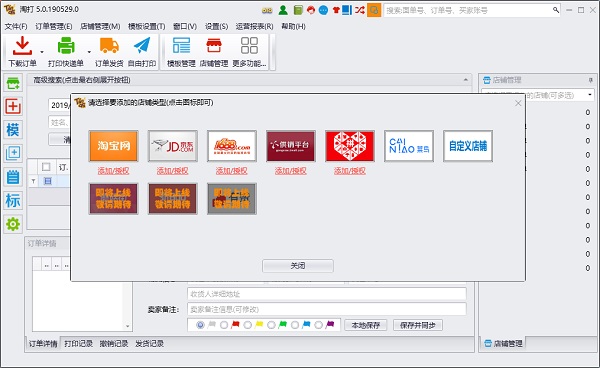Click the 本地保存 button

[x=365, y=325]
